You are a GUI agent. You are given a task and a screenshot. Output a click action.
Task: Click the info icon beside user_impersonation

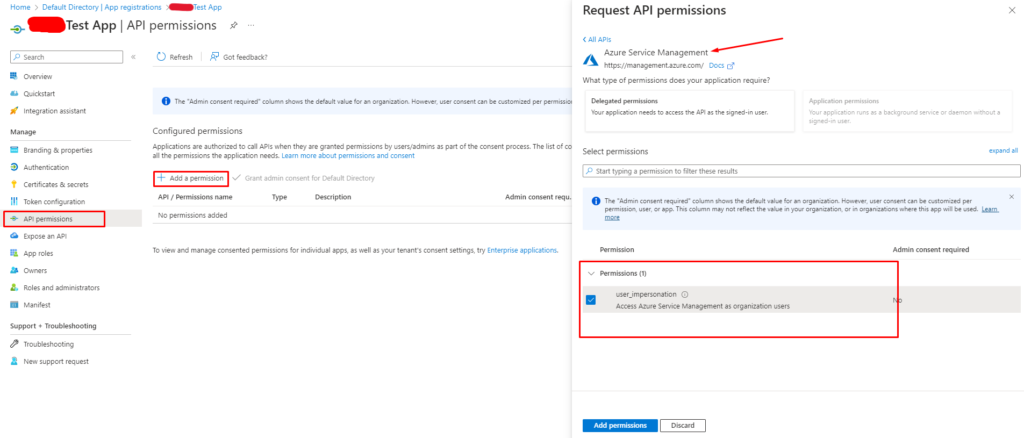pyautogui.click(x=684, y=294)
